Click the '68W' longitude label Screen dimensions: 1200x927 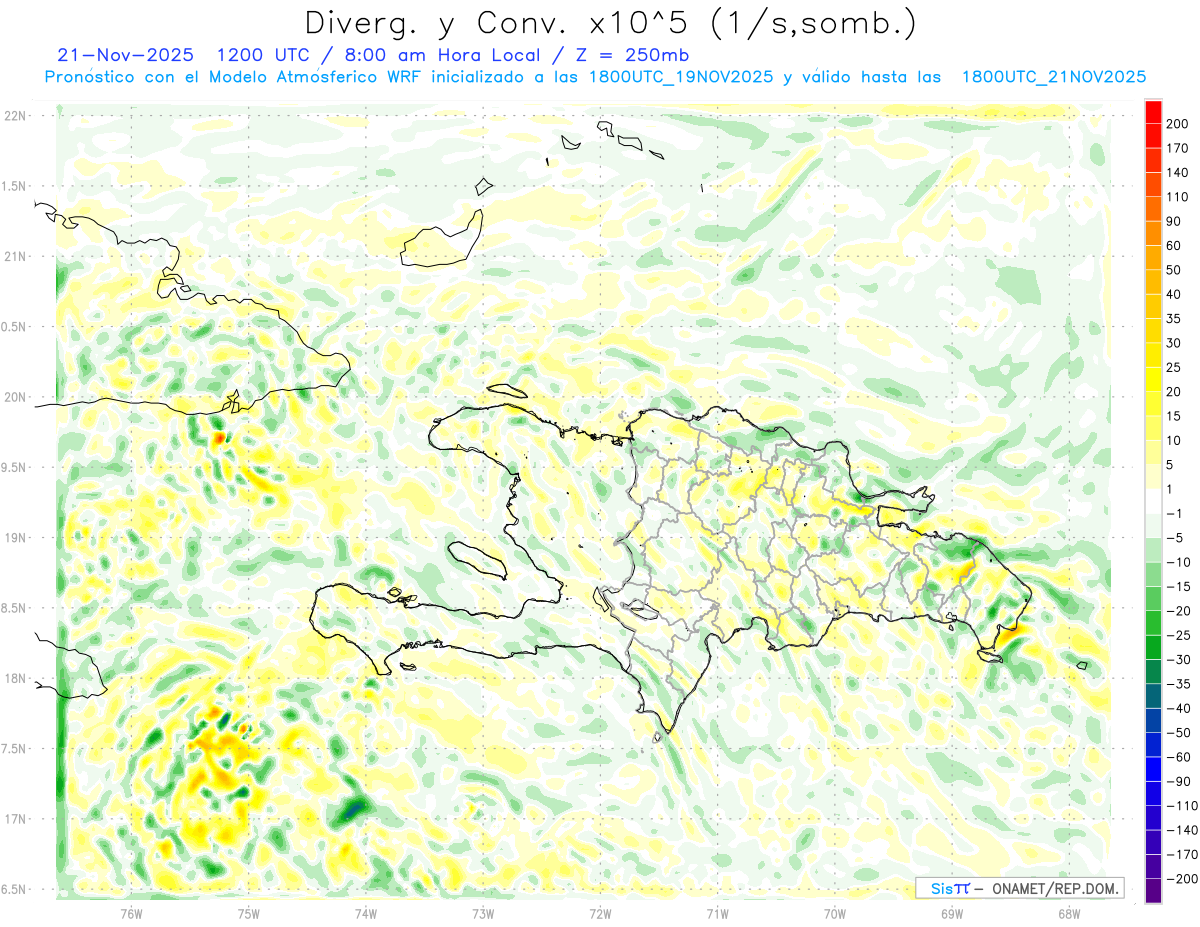point(1069,913)
